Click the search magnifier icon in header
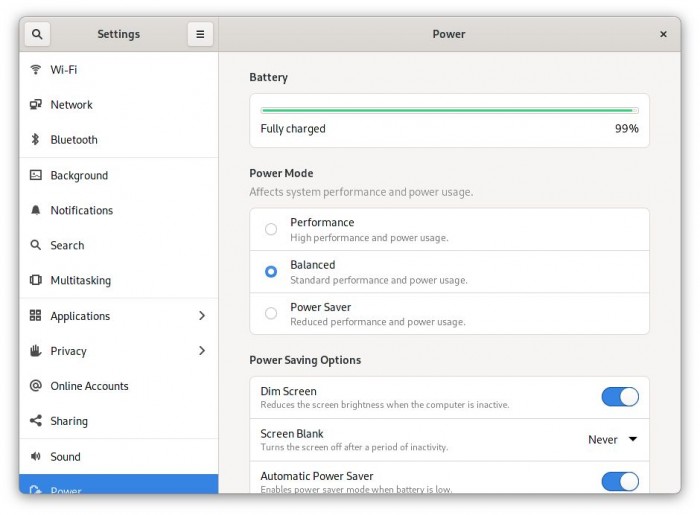Viewport: 700px width, 515px height. (x=37, y=34)
